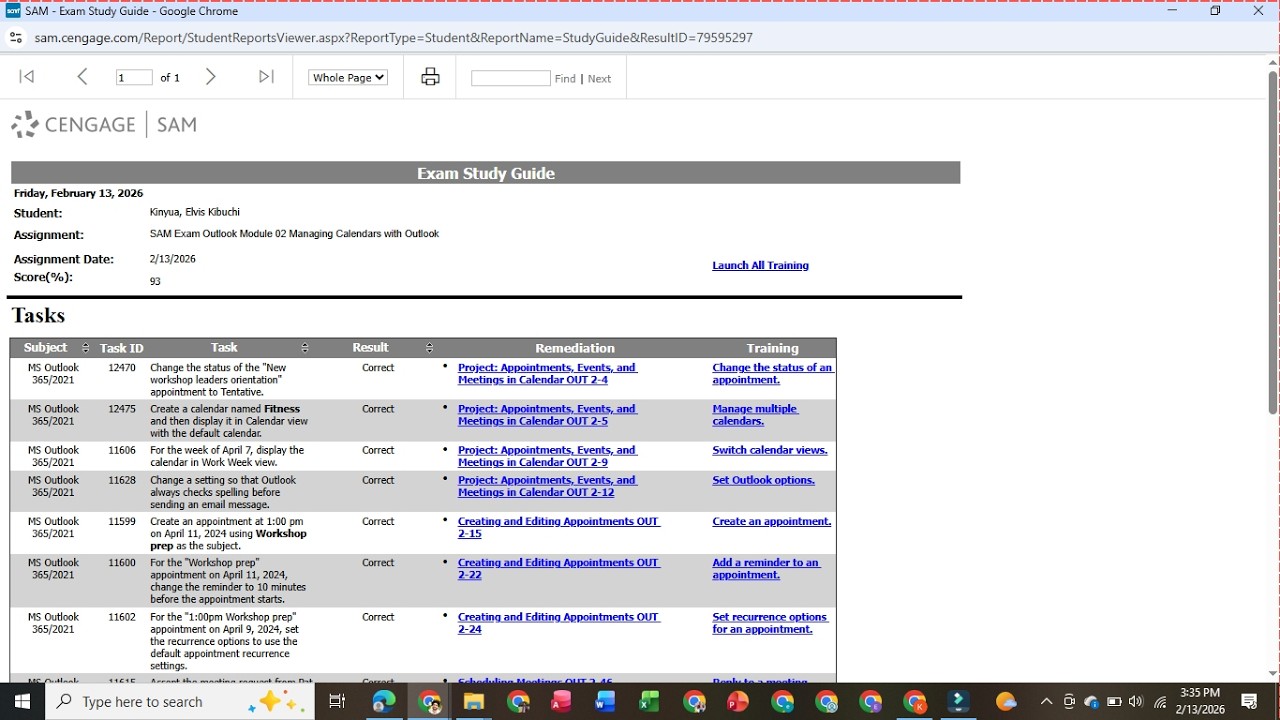Viewport: 1280px width, 720px height.
Task: Click the Cengage SAM logo
Action: (x=104, y=125)
